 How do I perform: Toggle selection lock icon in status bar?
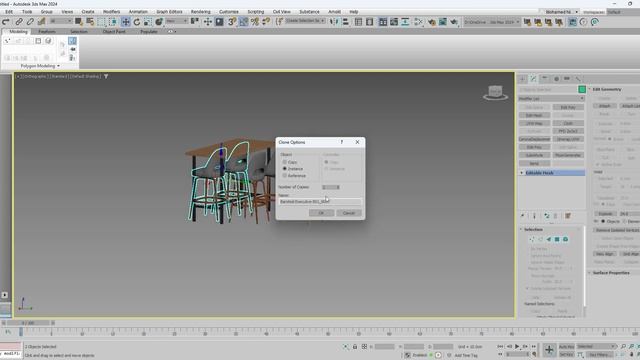click(x=355, y=347)
